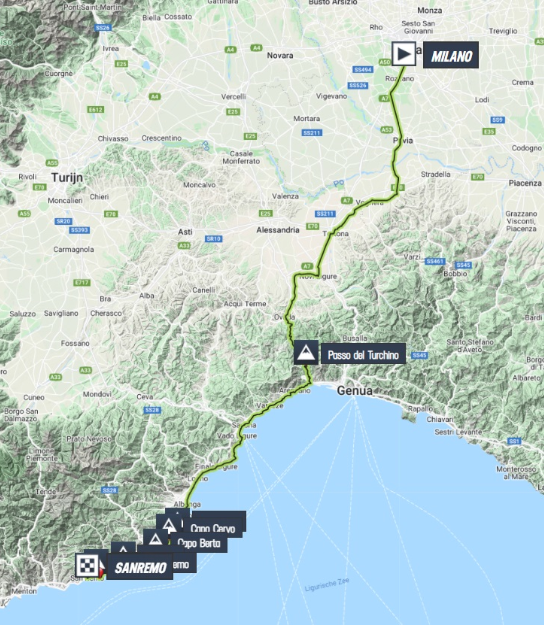Open the Passo del Turchino label

[x=363, y=355]
